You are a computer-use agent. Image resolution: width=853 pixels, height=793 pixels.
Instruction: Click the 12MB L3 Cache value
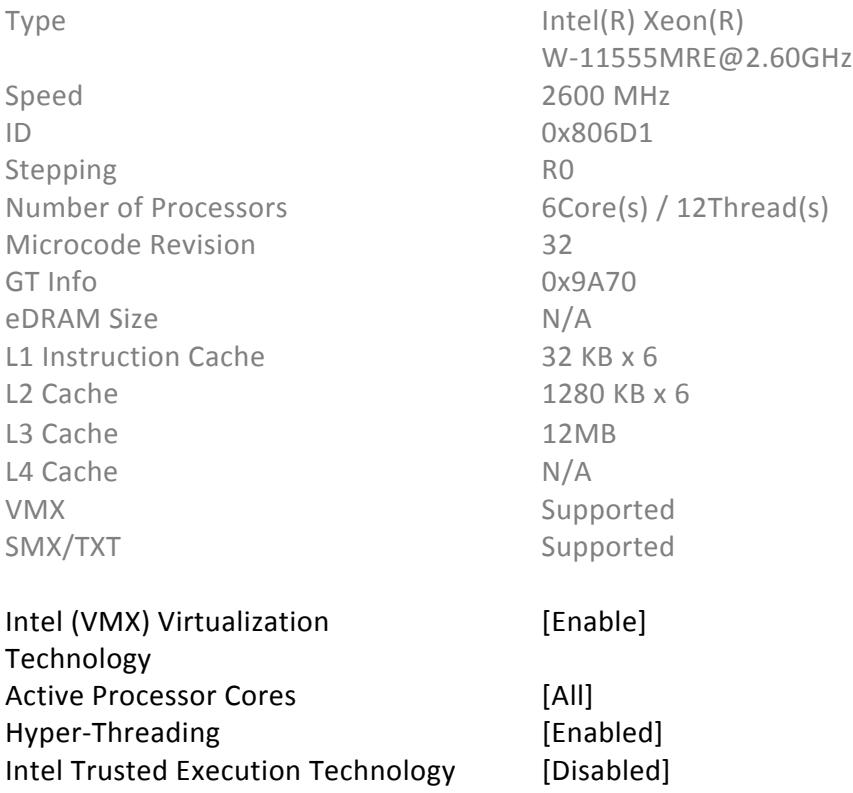(579, 434)
